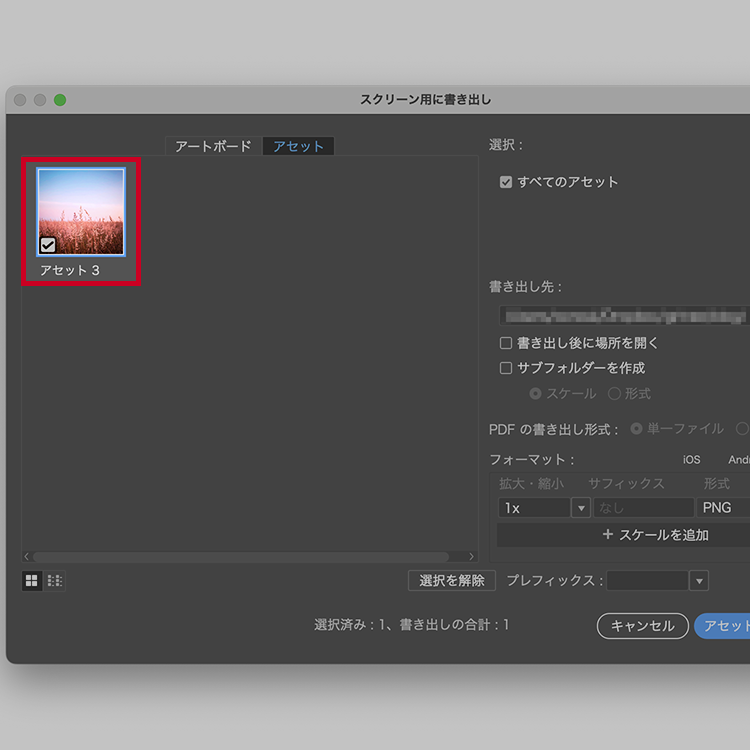Click the 選択を解除 button
Image resolution: width=750 pixels, height=750 pixels.
[452, 580]
